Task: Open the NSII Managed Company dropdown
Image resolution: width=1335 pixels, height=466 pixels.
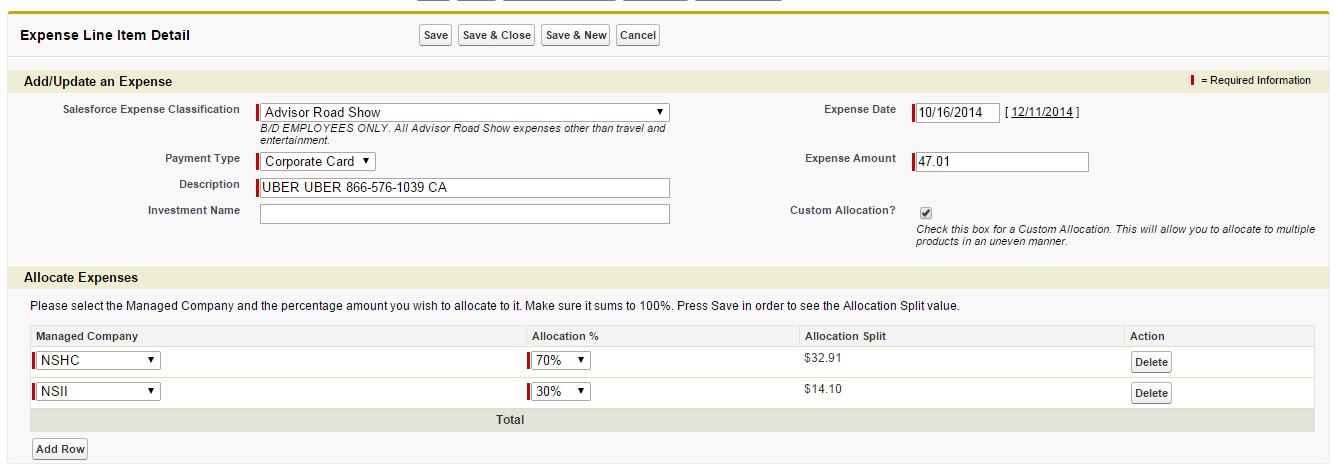Action: coord(98,392)
